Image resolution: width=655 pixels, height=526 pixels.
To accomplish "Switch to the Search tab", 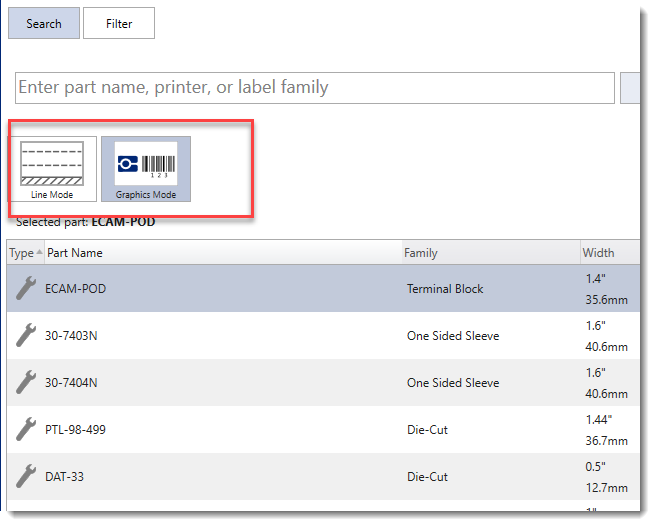I will click(x=44, y=23).
